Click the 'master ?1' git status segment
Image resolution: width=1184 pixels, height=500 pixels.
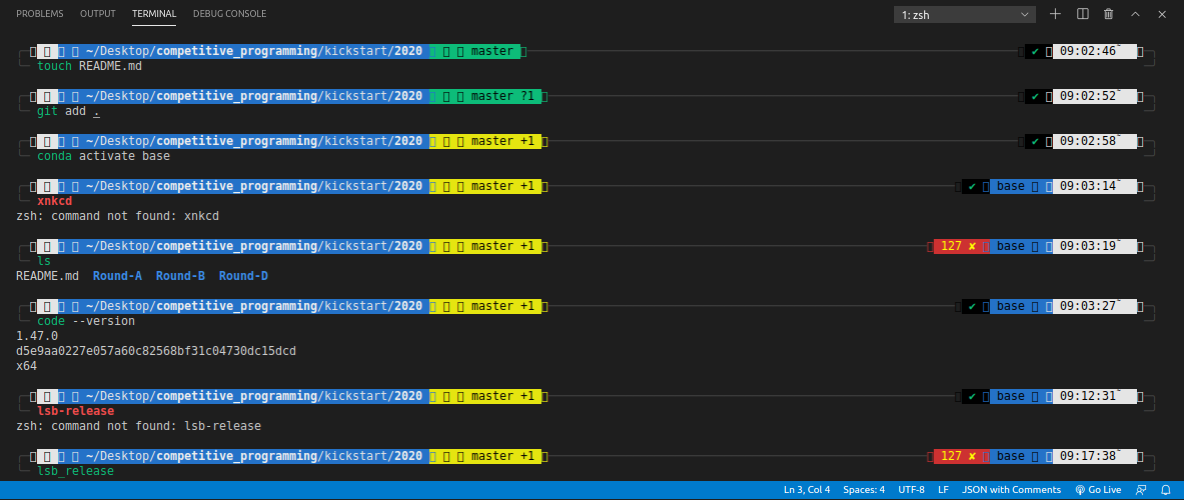pyautogui.click(x=502, y=97)
